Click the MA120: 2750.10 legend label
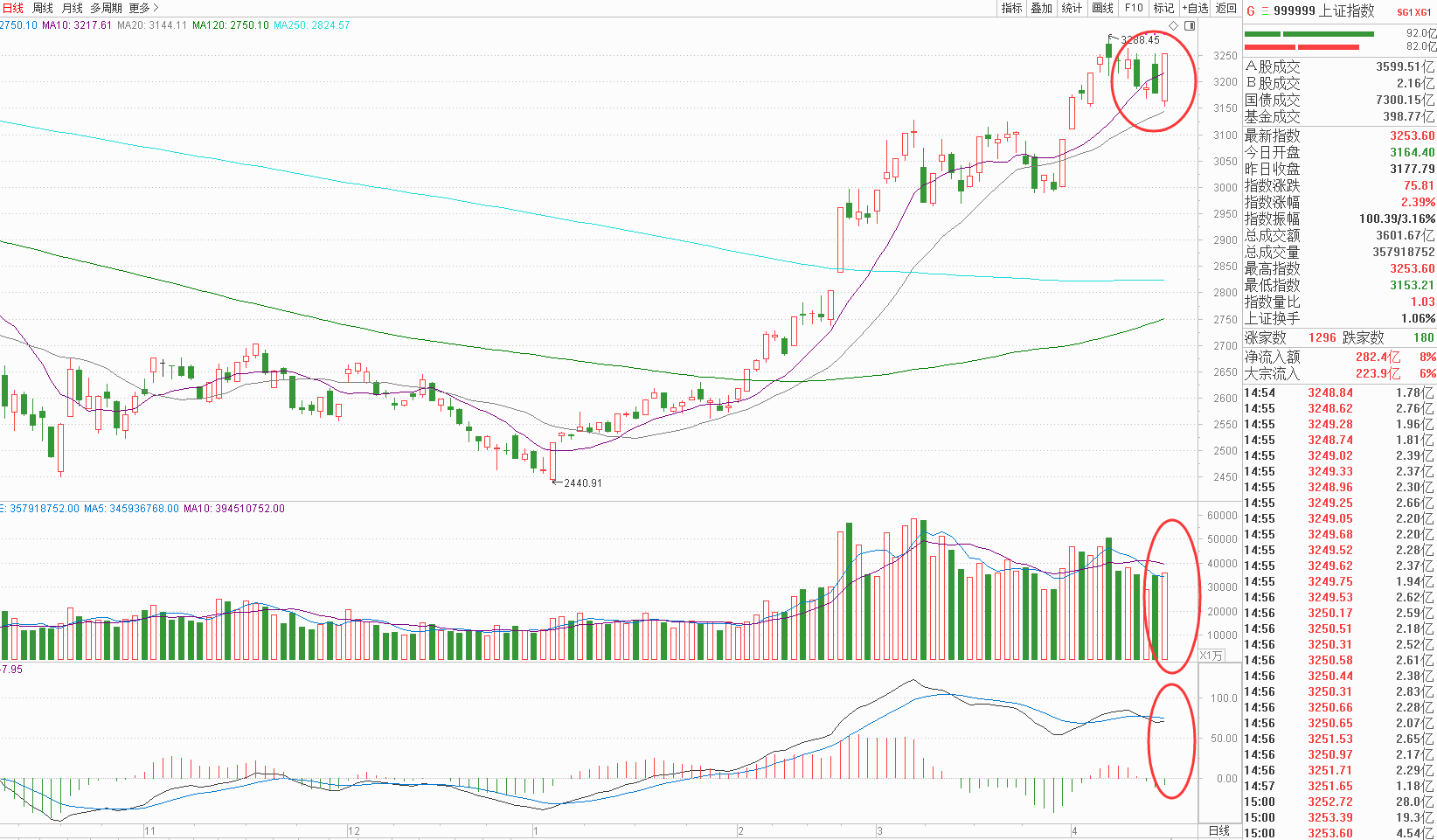 pos(231,25)
